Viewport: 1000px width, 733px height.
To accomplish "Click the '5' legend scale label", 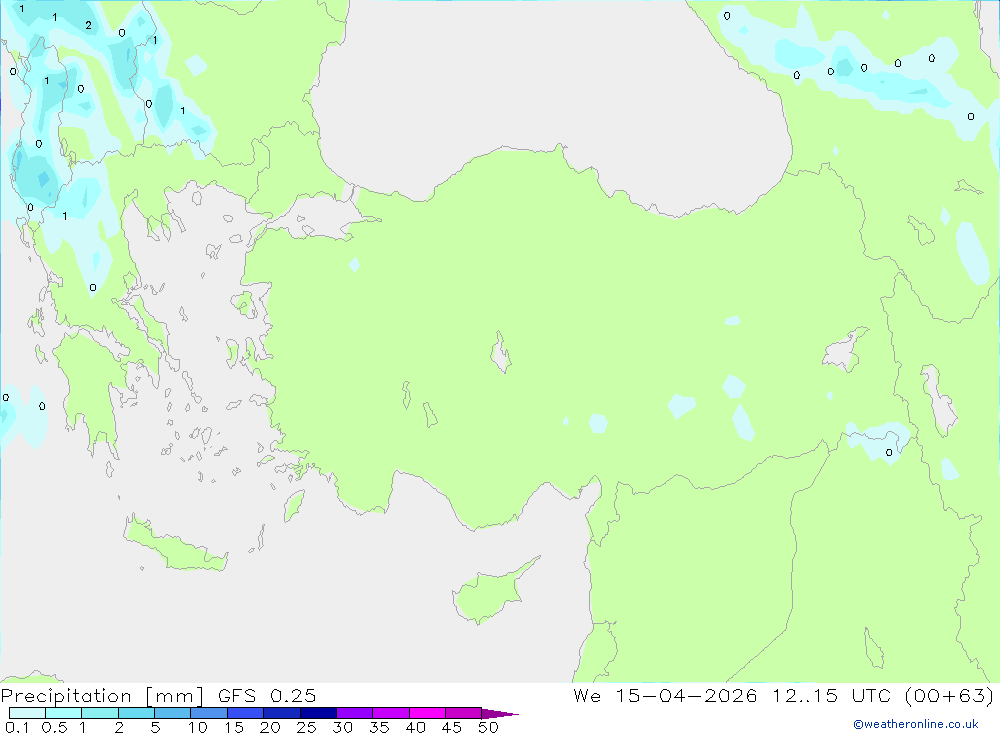I will click(x=155, y=727).
